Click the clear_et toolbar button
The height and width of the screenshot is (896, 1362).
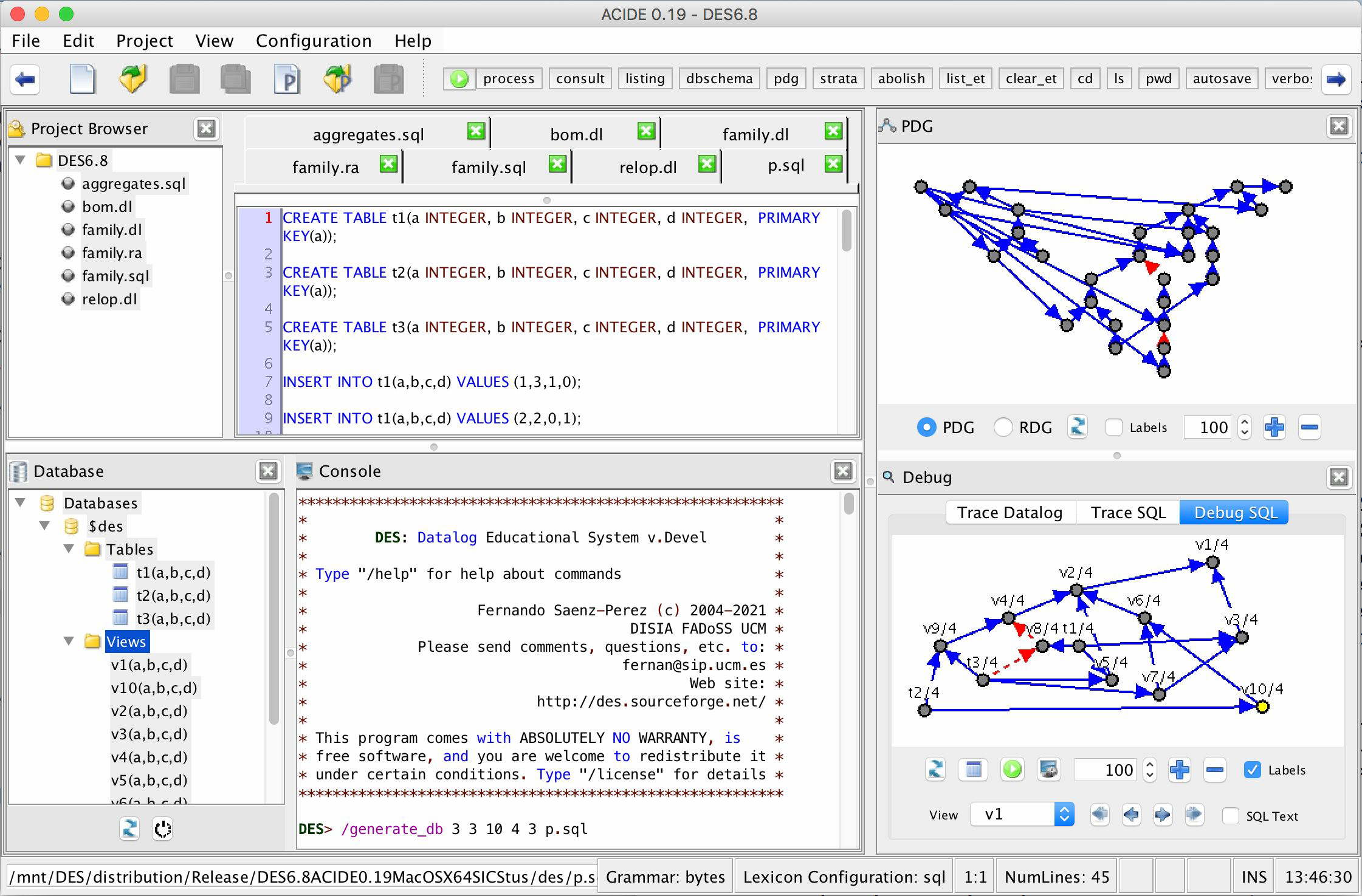(1031, 78)
